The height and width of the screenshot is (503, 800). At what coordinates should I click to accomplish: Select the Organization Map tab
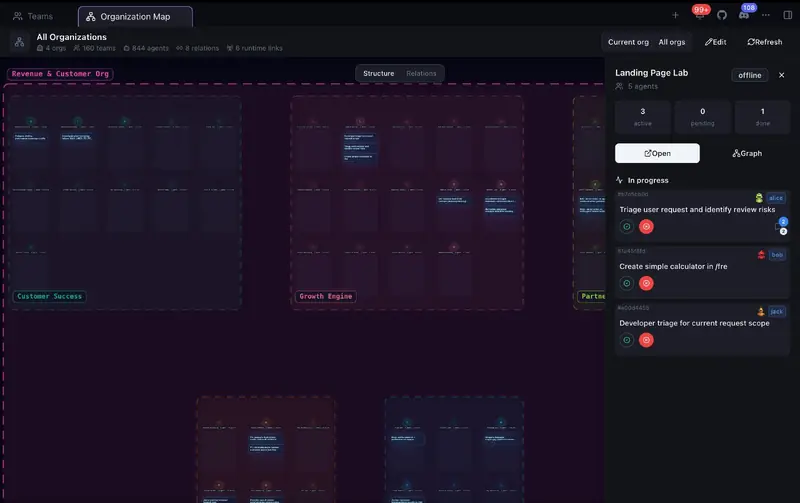point(135,16)
